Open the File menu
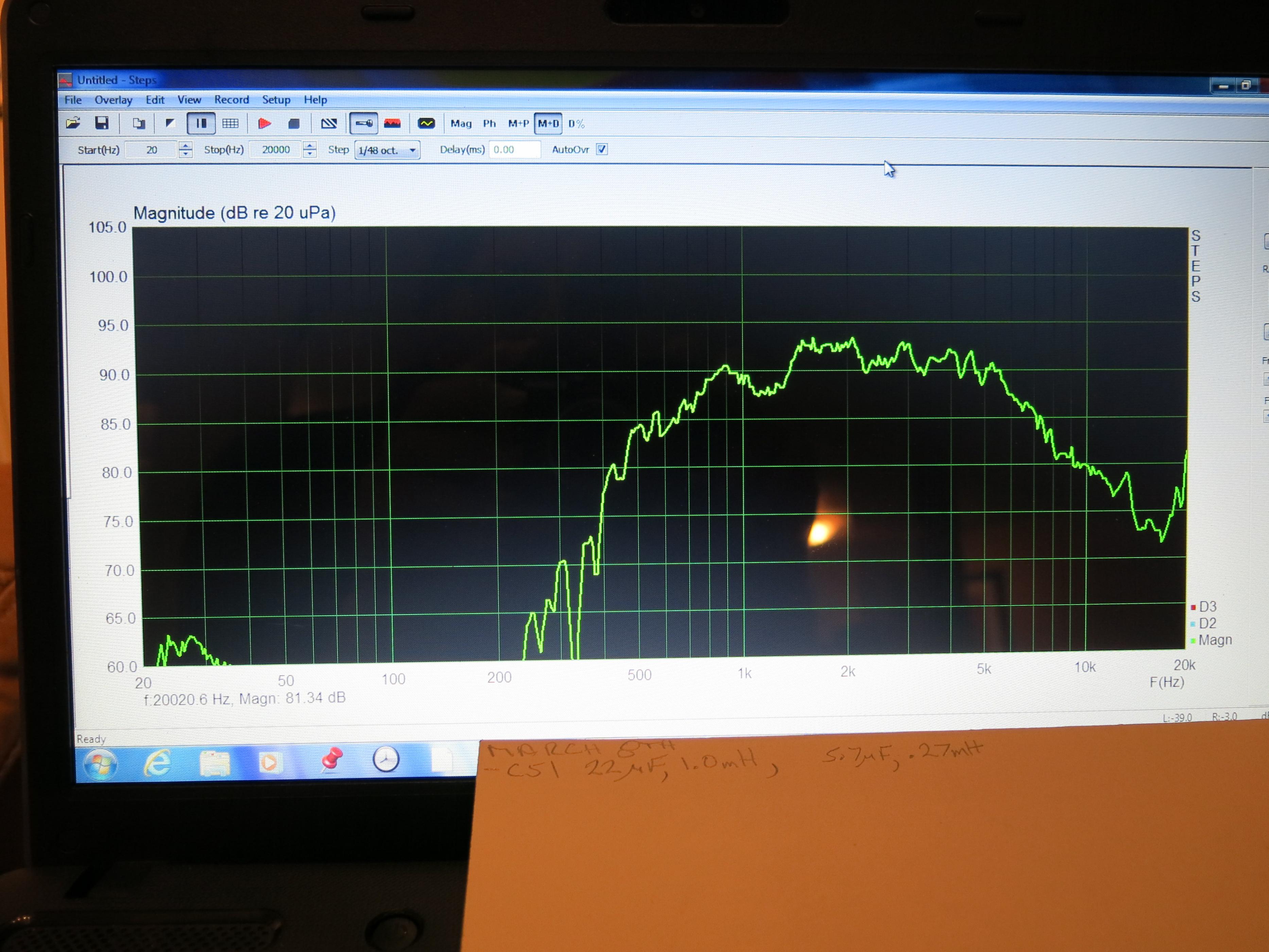1269x952 pixels. coord(73,100)
